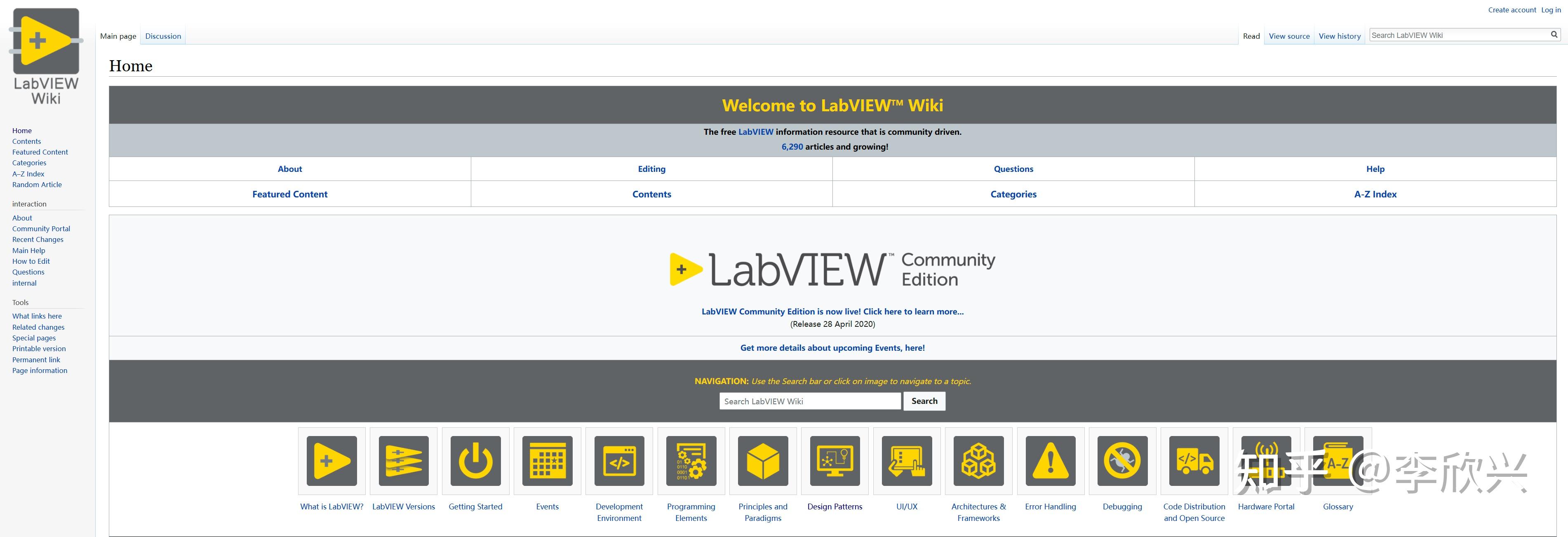Click the Glossary A-Z icon
Image resolution: width=1568 pixels, height=537 pixels.
point(1337,461)
